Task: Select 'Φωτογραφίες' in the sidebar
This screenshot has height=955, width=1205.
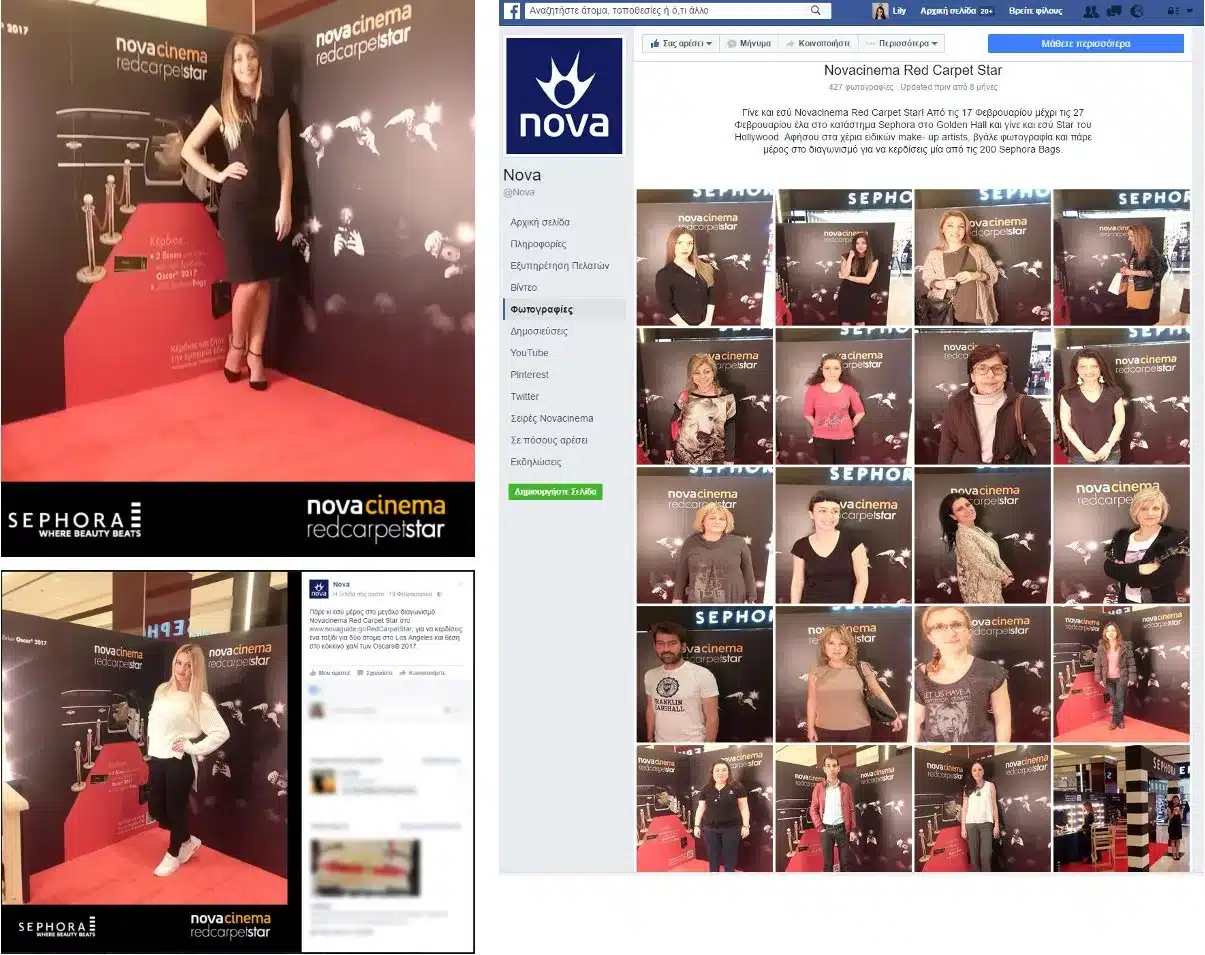Action: click(565, 309)
